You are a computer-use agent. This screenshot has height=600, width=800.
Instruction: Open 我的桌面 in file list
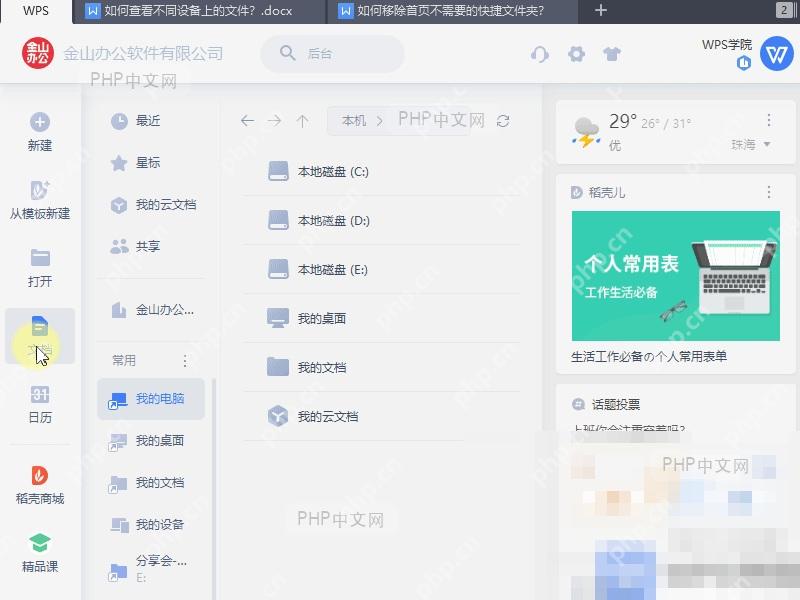380,318
